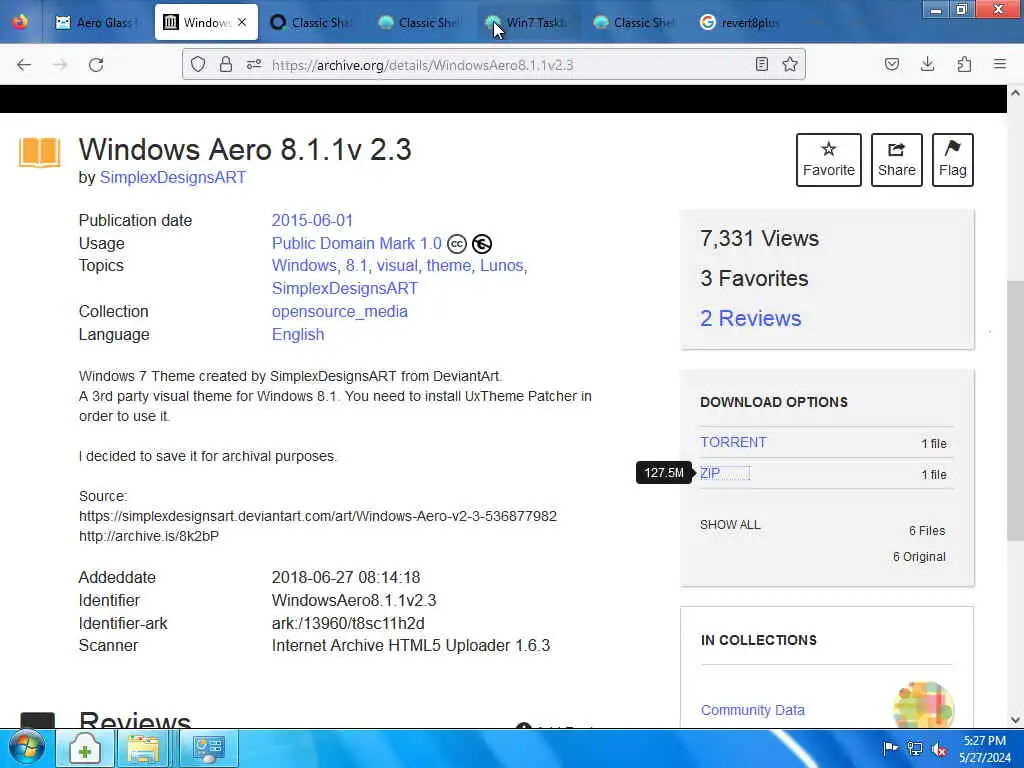Click the public domain no-copyright icon
Screen dimensions: 1024x768
tap(482, 244)
